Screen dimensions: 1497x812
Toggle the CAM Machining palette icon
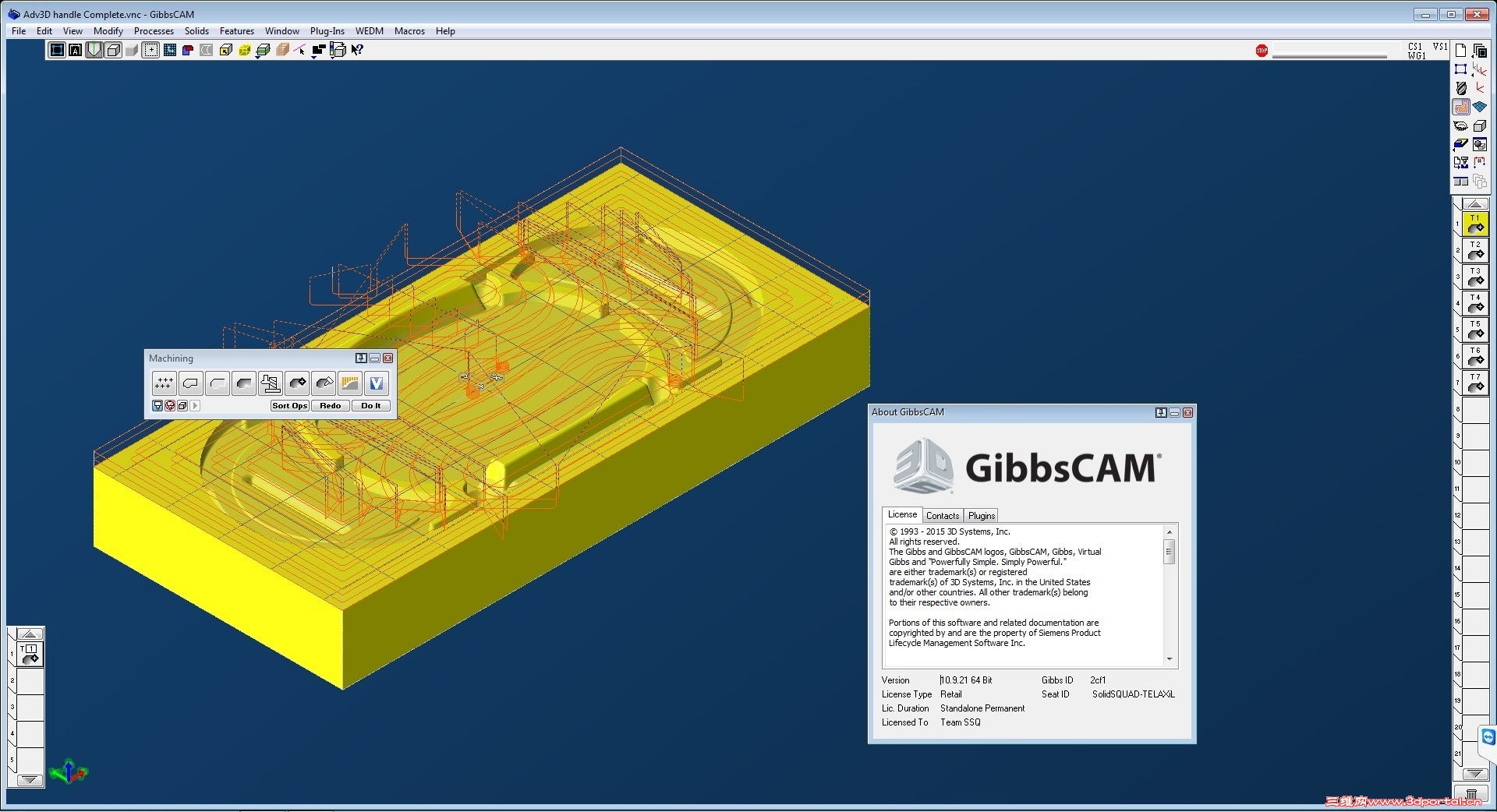(x=1461, y=107)
